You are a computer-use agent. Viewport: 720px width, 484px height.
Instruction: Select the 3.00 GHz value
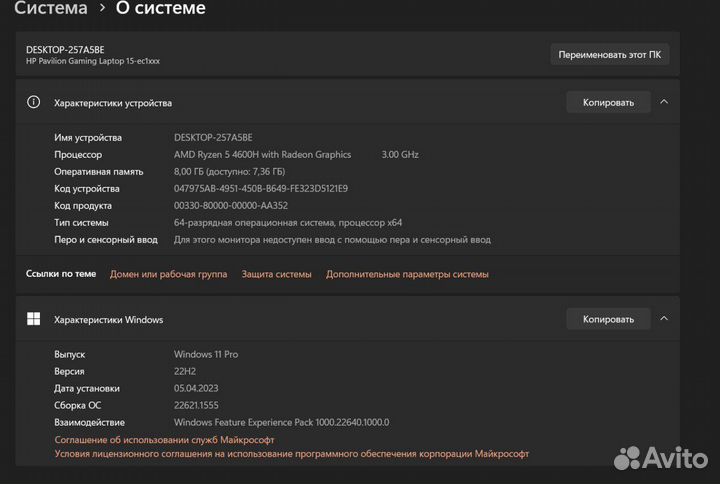(x=400, y=155)
